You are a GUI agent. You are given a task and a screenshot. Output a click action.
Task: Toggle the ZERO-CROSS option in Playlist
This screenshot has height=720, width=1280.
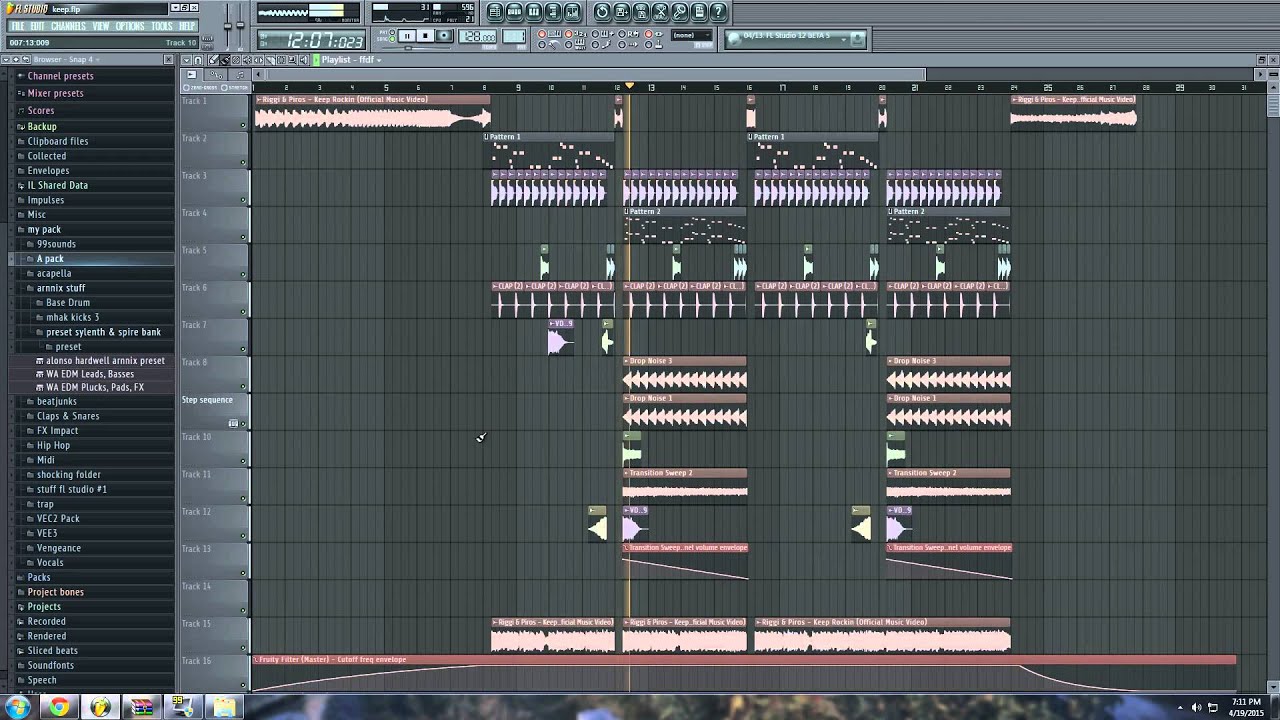click(x=199, y=87)
